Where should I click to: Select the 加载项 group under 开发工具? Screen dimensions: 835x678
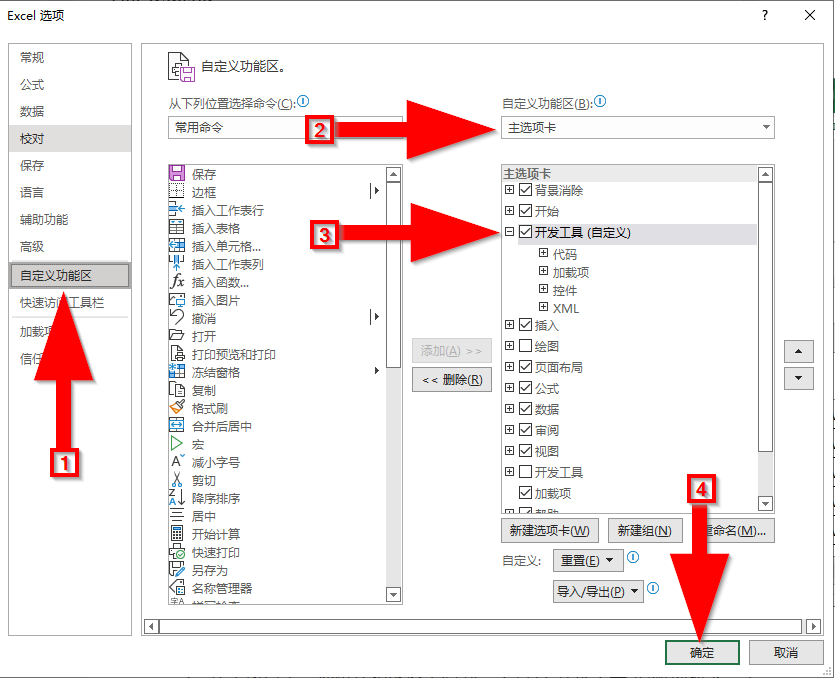click(571, 272)
